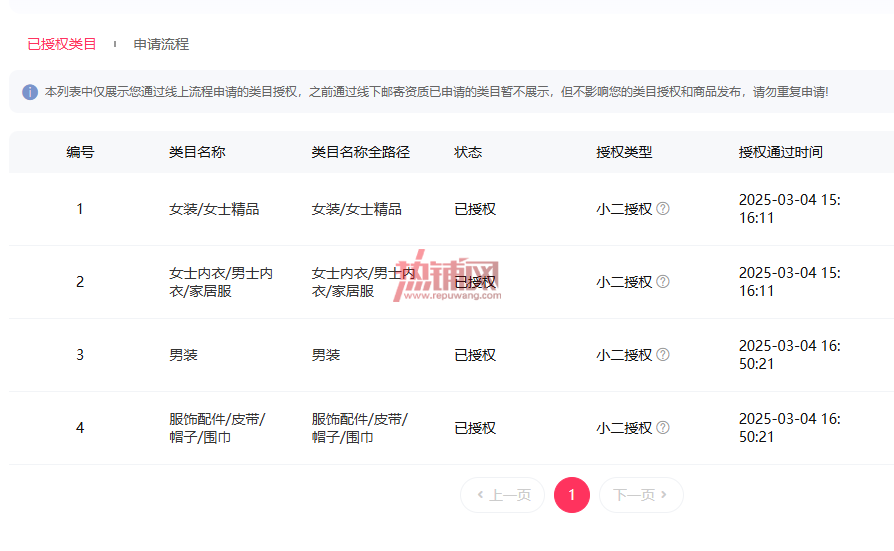Click the 类目名称 column header

(x=197, y=152)
